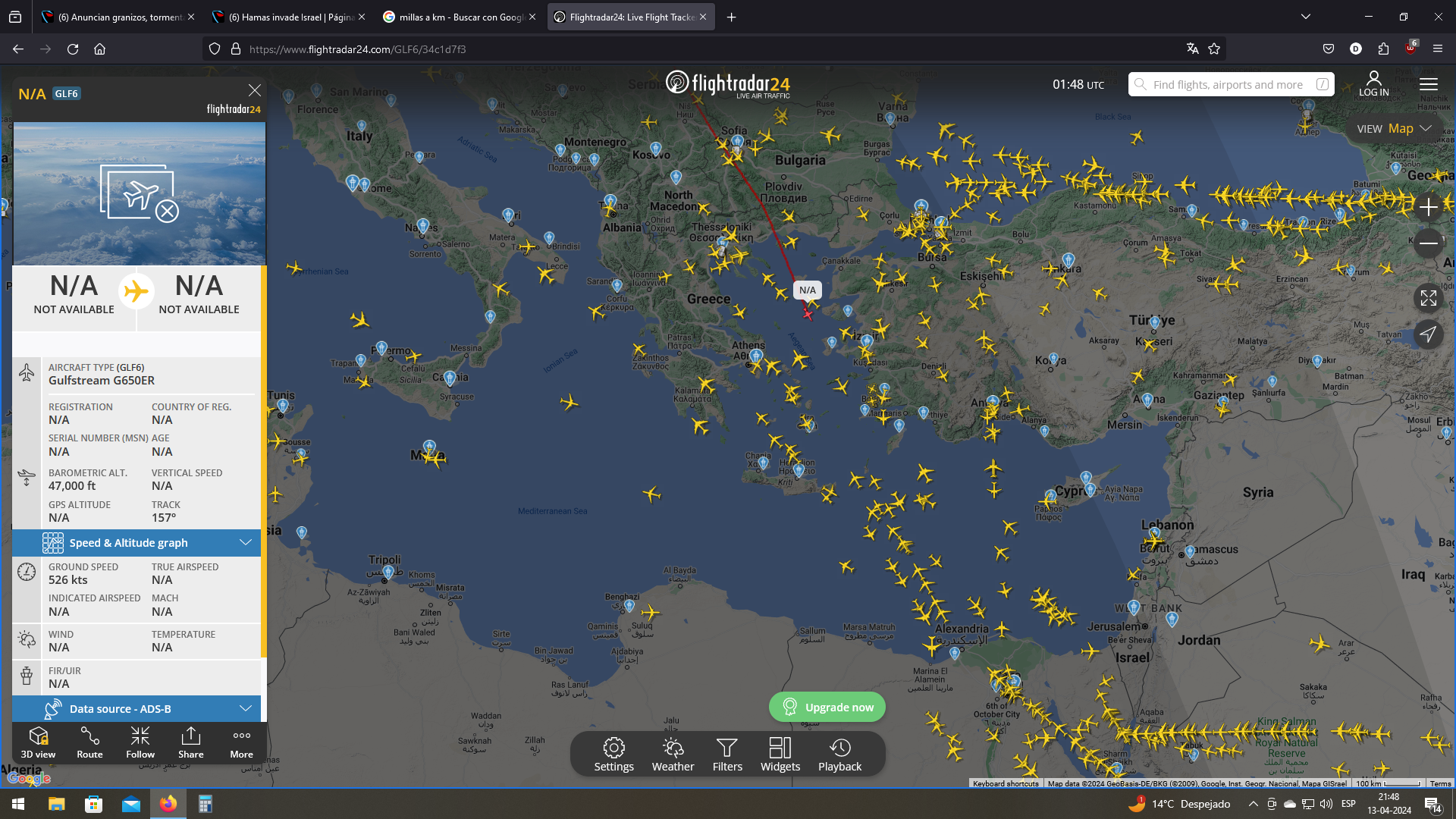Open map Settings

(x=613, y=755)
